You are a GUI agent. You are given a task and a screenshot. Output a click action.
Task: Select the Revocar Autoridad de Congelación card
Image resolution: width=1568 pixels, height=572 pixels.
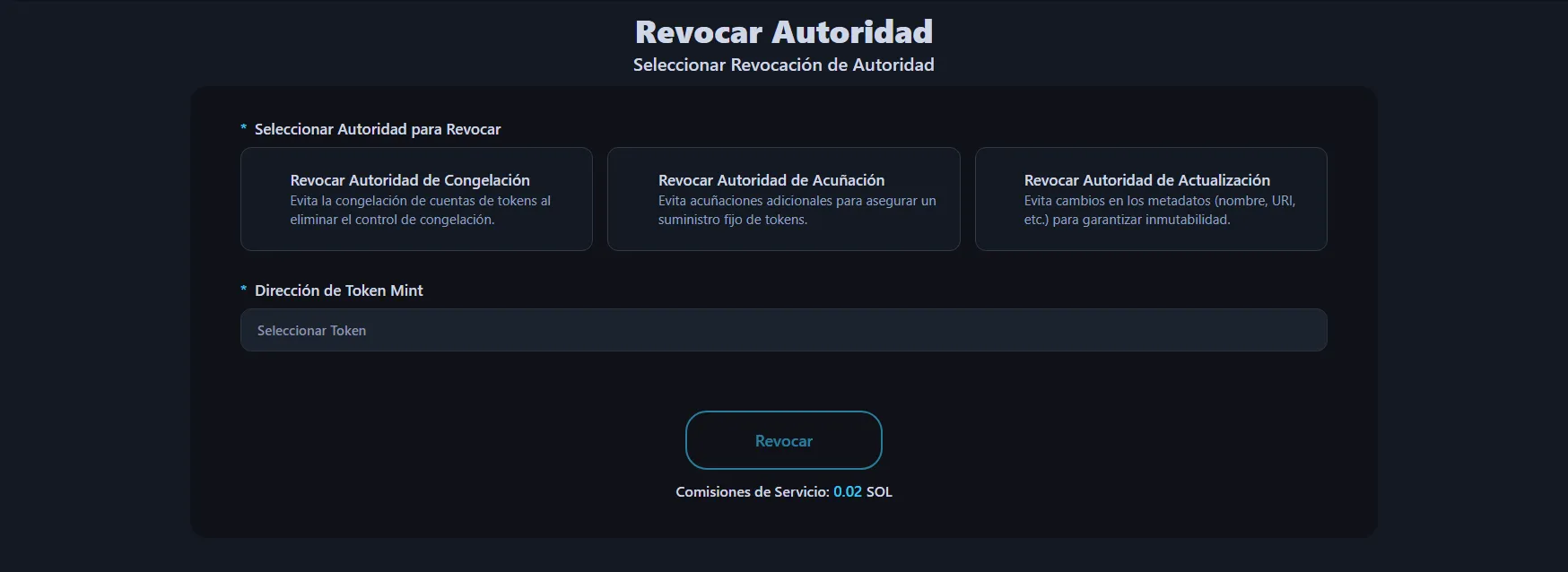click(416, 199)
